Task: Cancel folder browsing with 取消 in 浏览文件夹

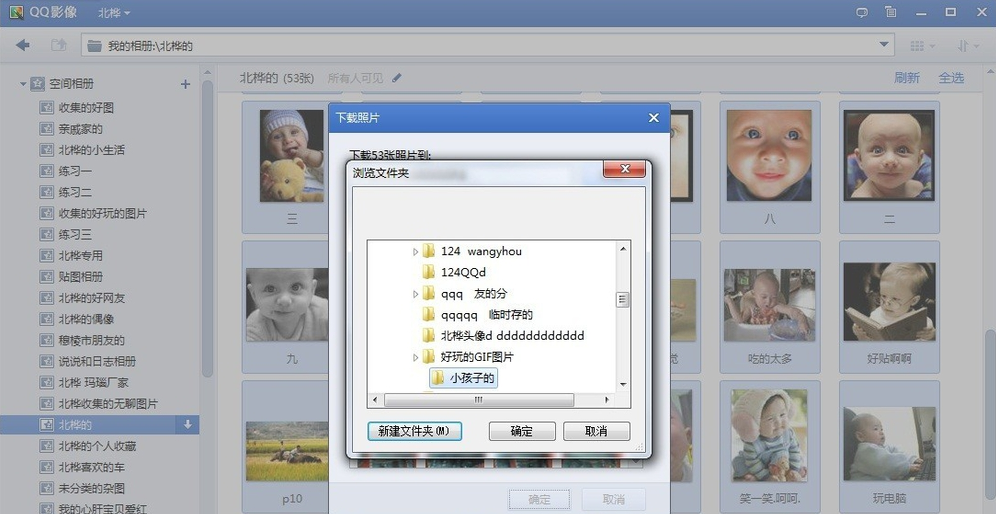Action: point(596,431)
